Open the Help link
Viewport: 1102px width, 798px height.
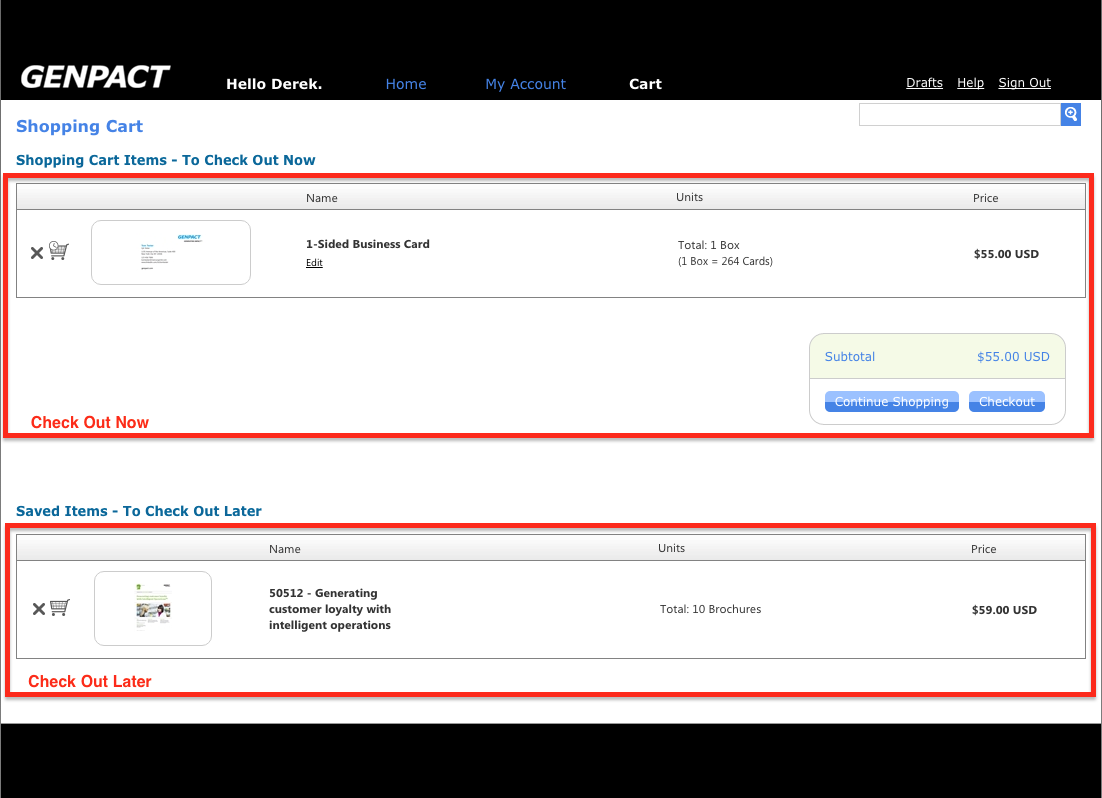(970, 83)
